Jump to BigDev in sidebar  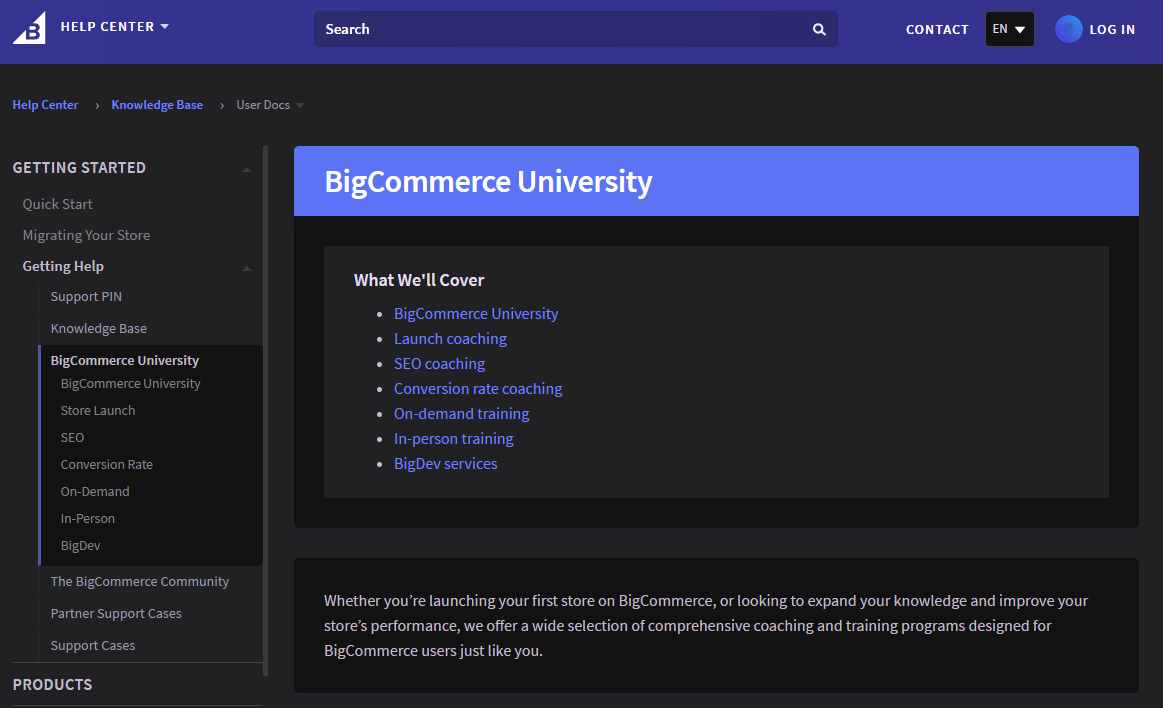coord(80,546)
